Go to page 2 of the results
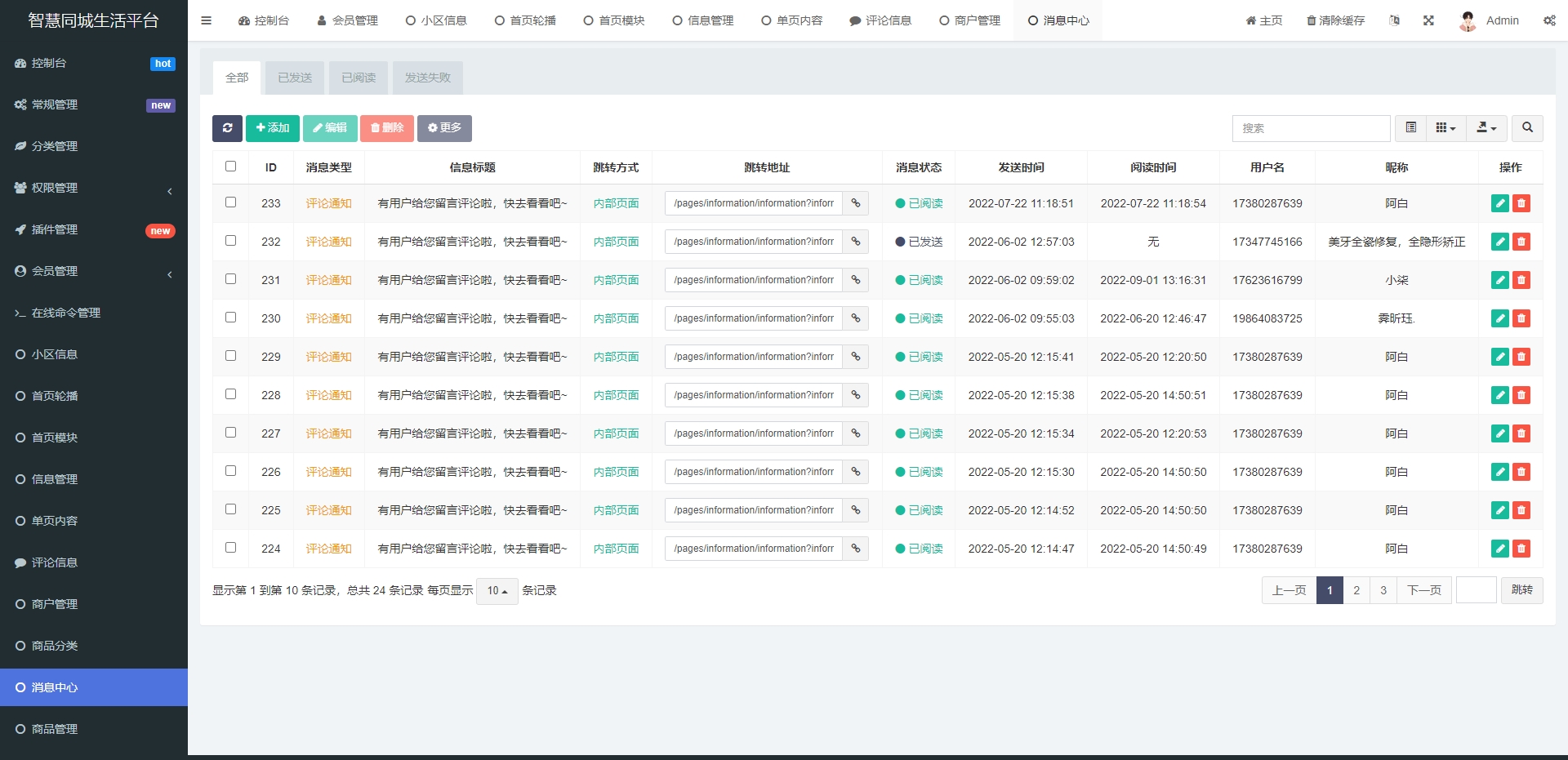Viewport: 1568px width, 760px height. 1356,590
